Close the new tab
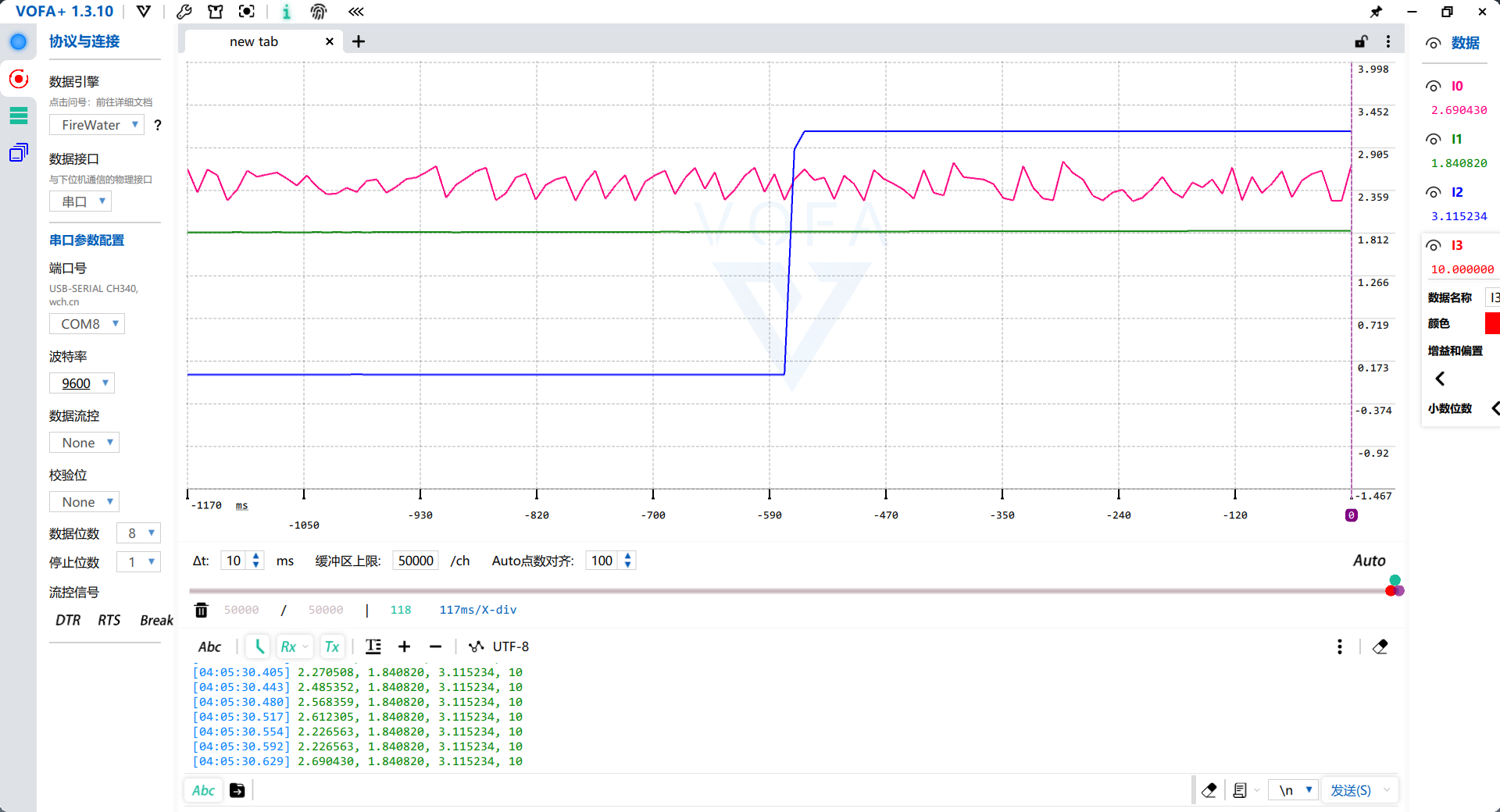The width and height of the screenshot is (1500, 812). point(330,41)
